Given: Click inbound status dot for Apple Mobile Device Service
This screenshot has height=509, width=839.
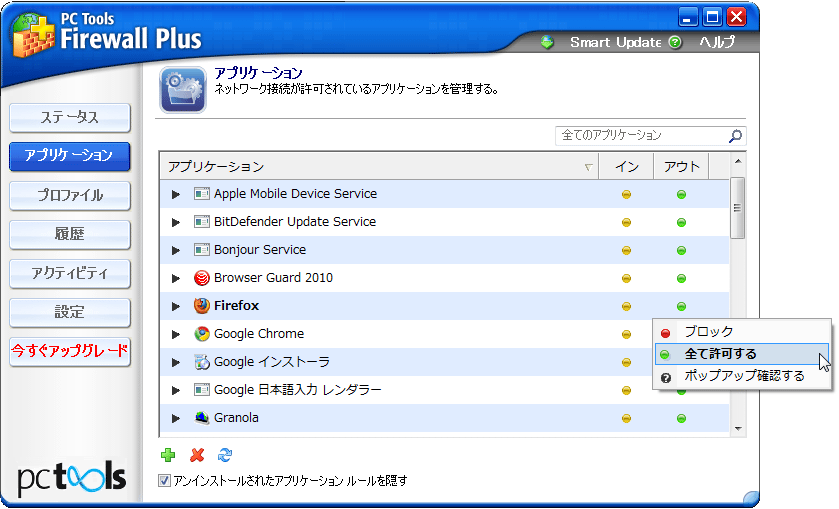Looking at the screenshot, I should (626, 194).
